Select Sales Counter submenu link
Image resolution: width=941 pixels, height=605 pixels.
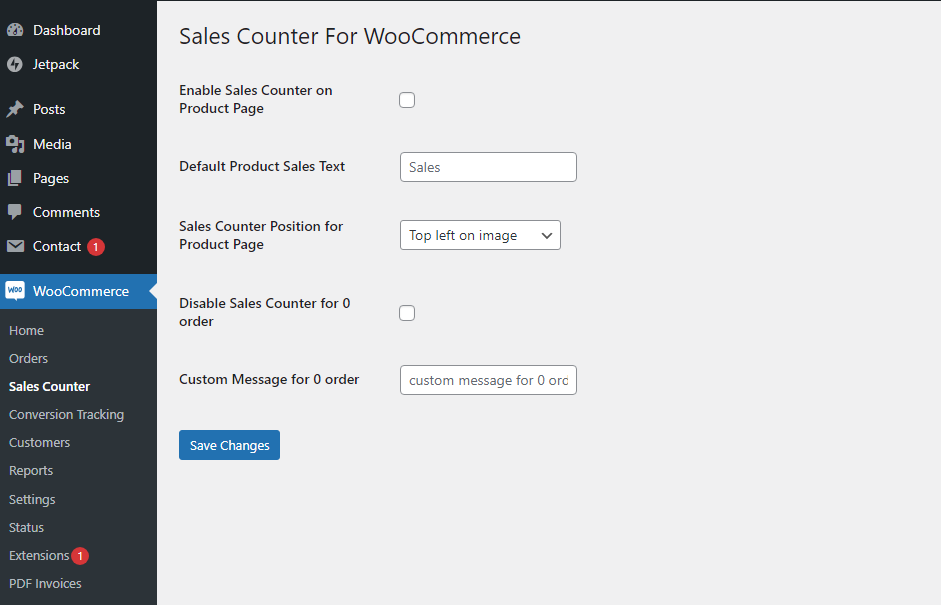click(x=49, y=387)
